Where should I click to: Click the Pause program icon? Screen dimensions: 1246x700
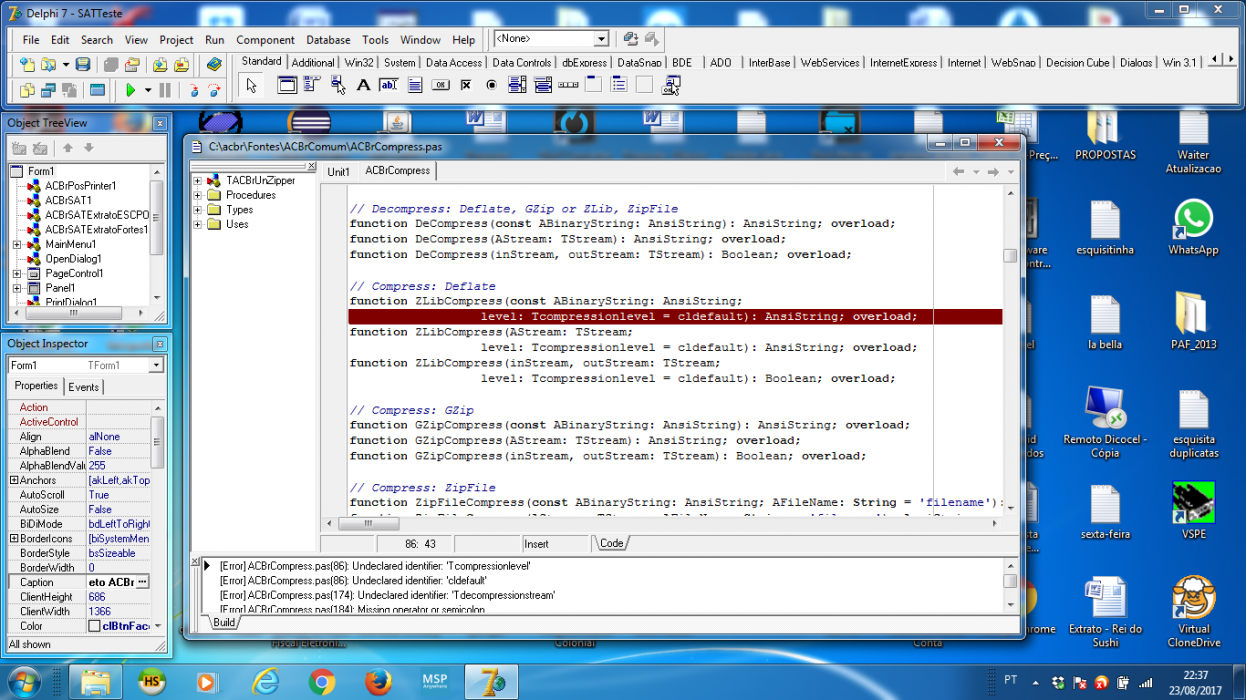165,90
